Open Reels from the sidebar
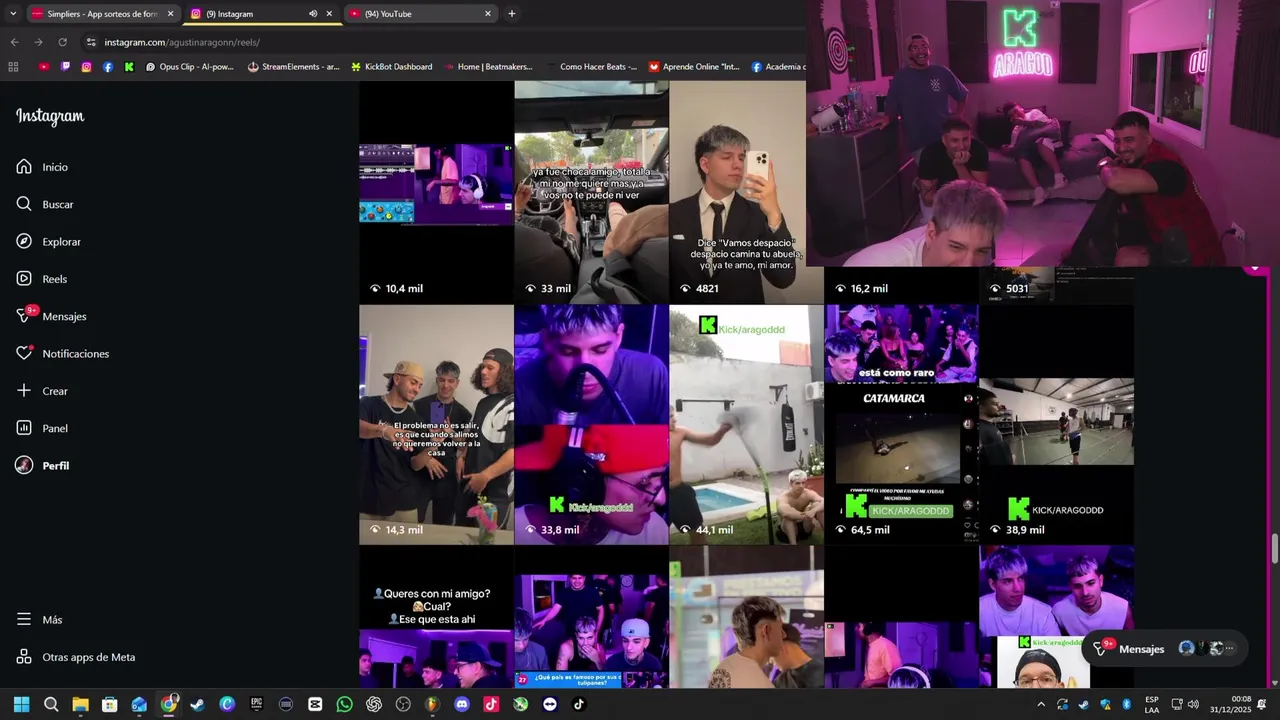 tap(41, 279)
